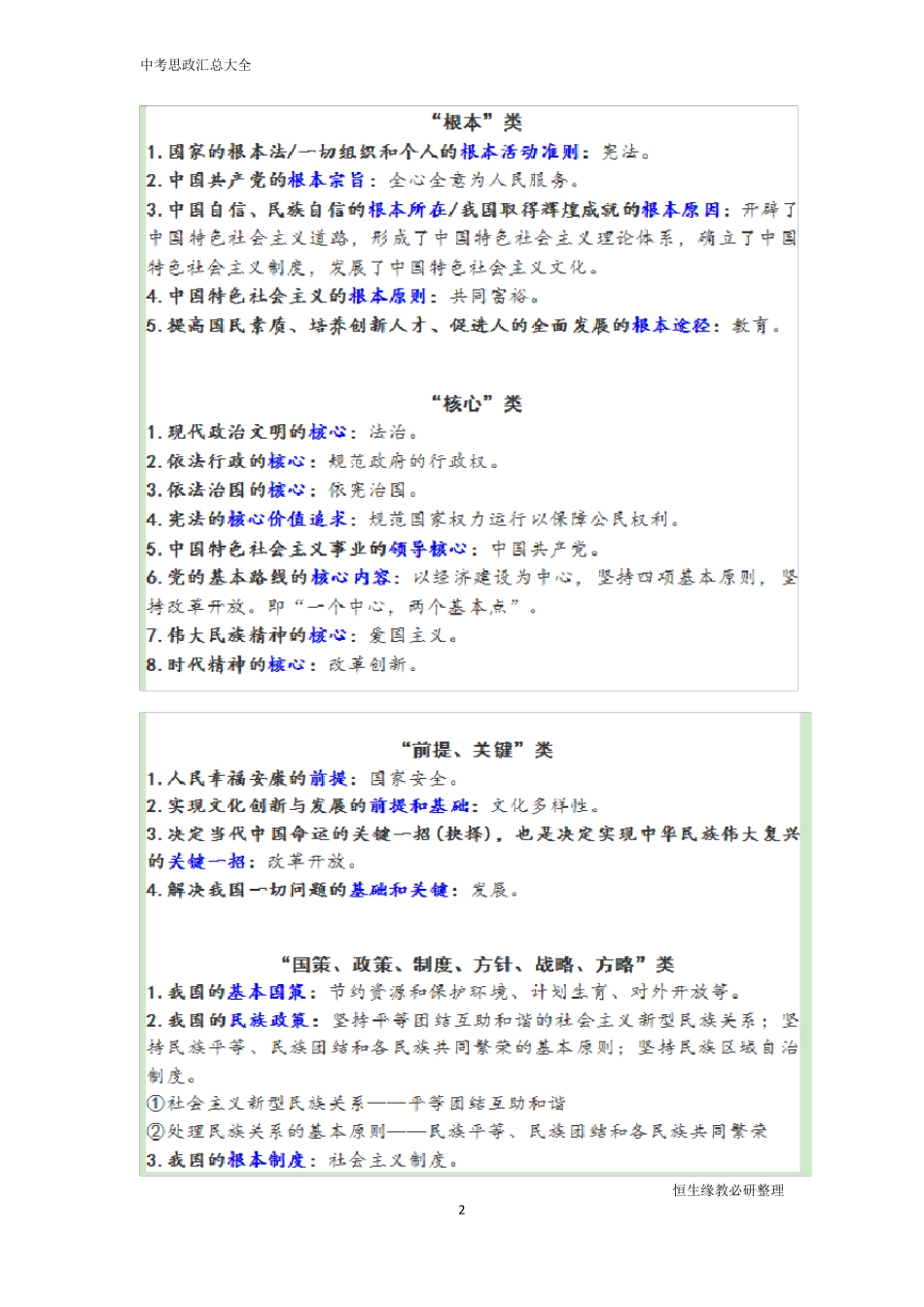924x1307 pixels.
Task: Click the blue phrase 根本原因
Action: click(681, 209)
